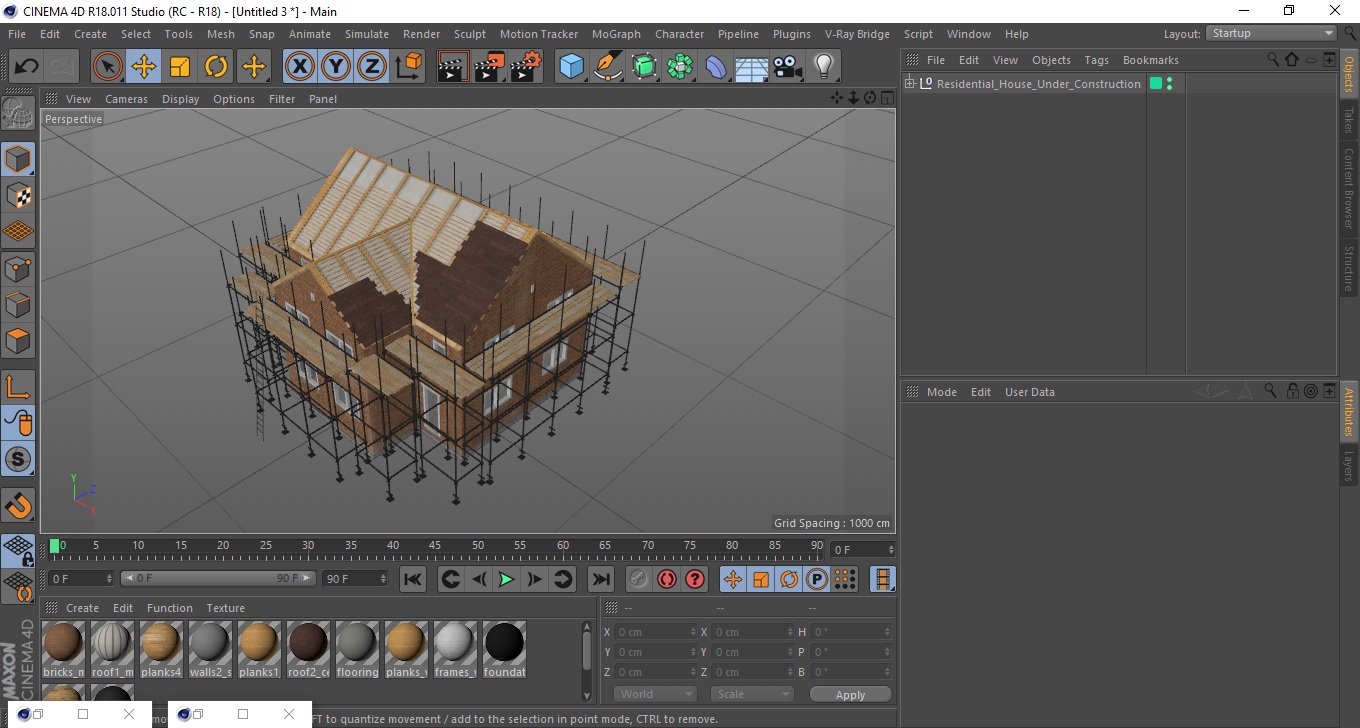The image size is (1360, 728).
Task: Switch to the Layers side tab
Action: tap(1349, 466)
